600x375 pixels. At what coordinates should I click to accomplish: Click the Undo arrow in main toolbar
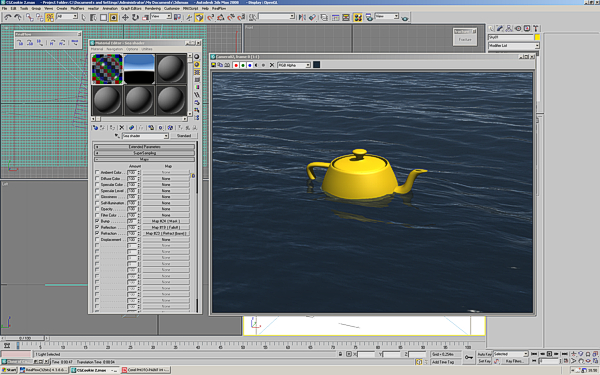click(8, 17)
